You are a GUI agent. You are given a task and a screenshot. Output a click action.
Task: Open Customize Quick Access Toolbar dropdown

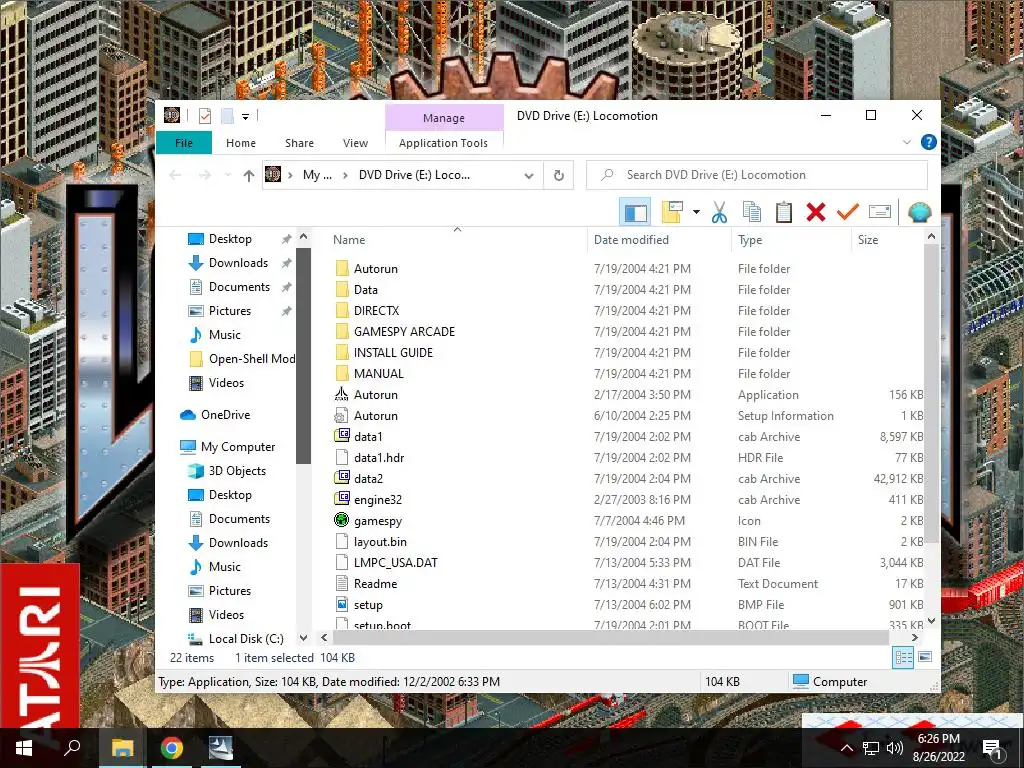point(246,117)
